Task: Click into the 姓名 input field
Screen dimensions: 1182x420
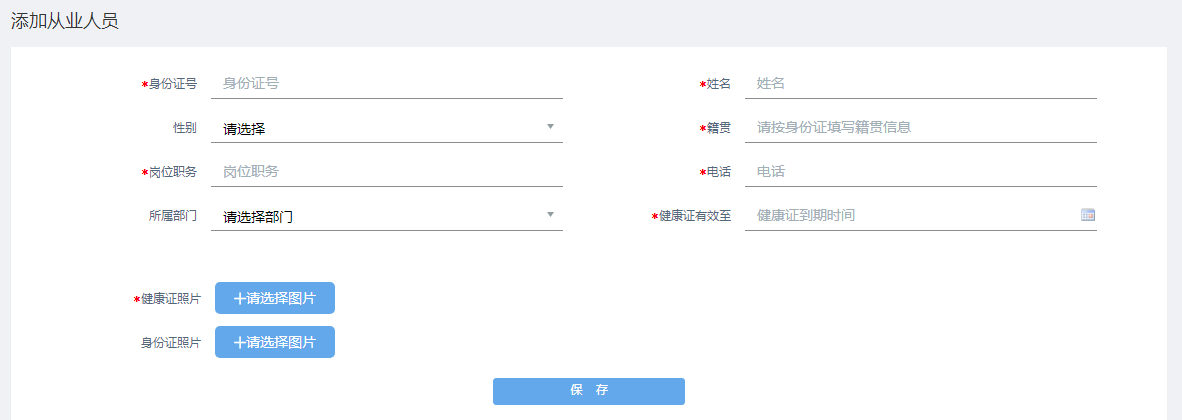Action: [920, 84]
